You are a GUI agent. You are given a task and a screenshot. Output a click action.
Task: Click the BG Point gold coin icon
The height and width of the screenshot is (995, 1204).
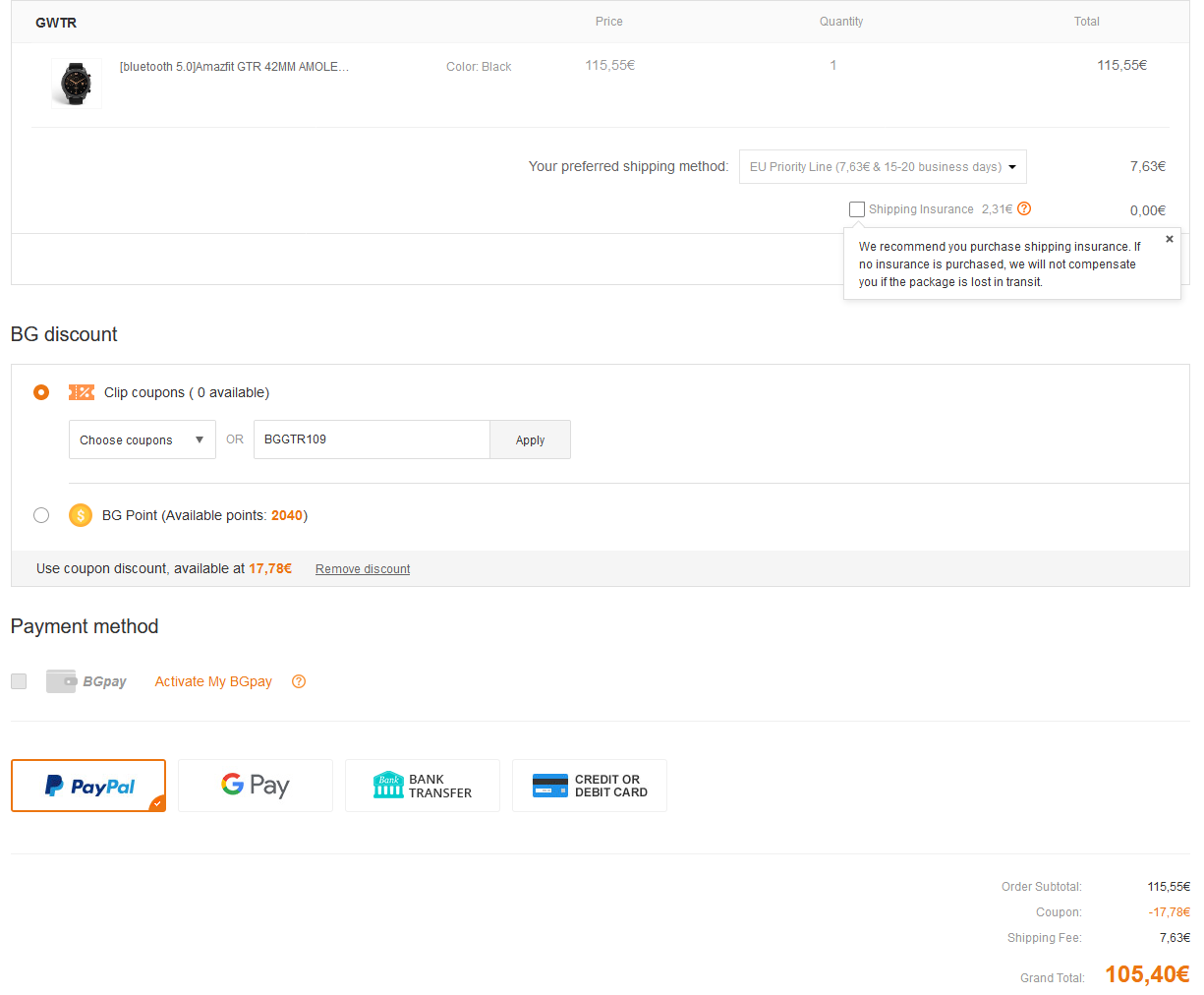81,515
